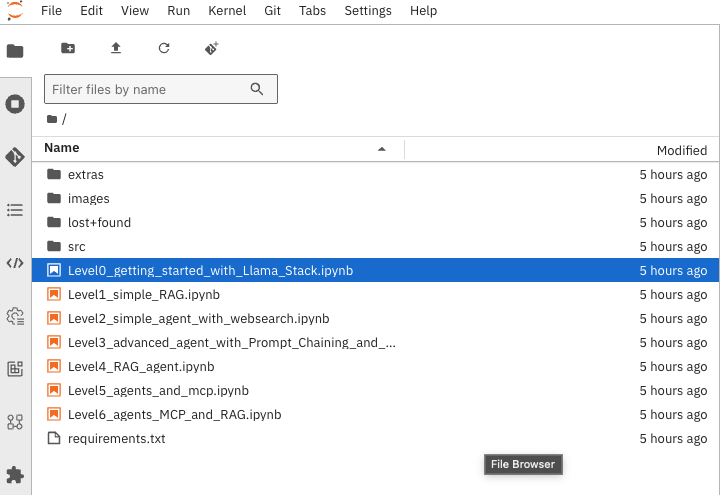Refresh the file list
This screenshot has height=495, width=720.
pos(164,48)
